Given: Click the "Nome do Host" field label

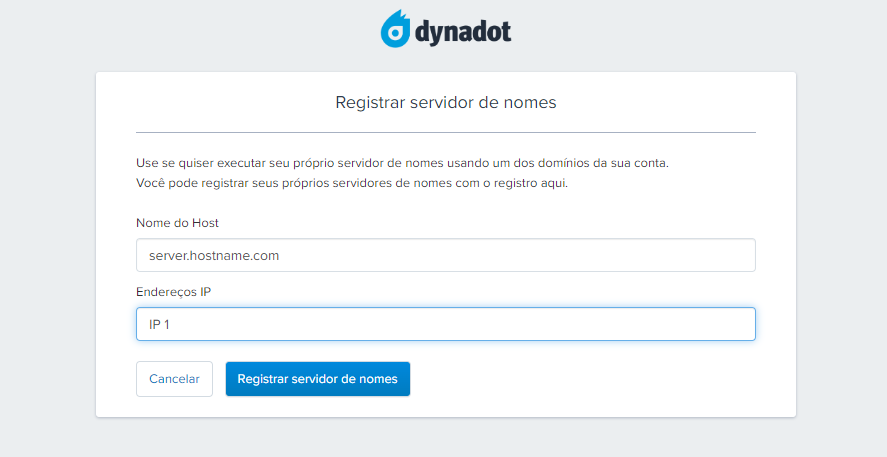Looking at the screenshot, I should pyautogui.click(x=178, y=223).
